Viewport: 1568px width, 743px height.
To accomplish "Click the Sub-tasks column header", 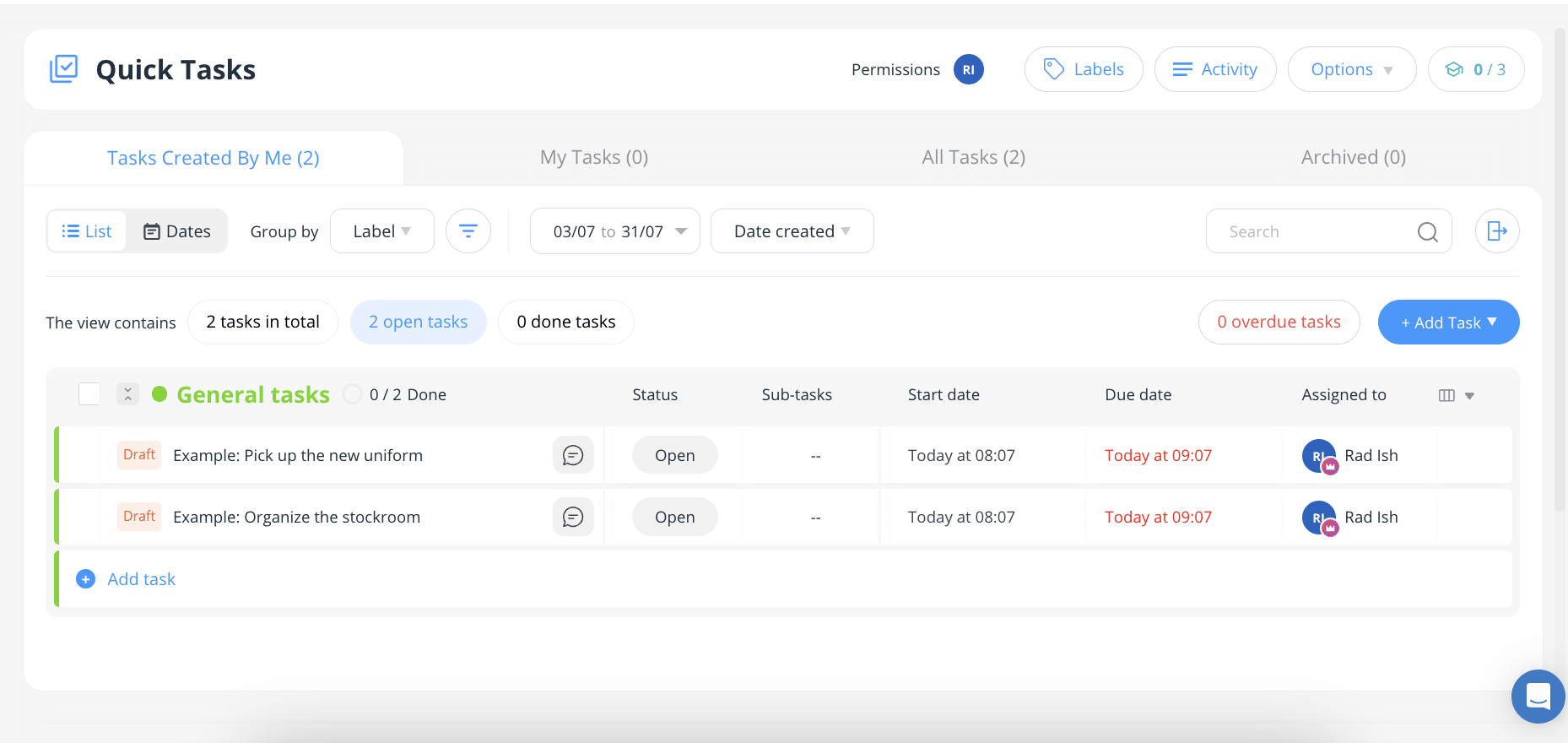I will point(797,394).
